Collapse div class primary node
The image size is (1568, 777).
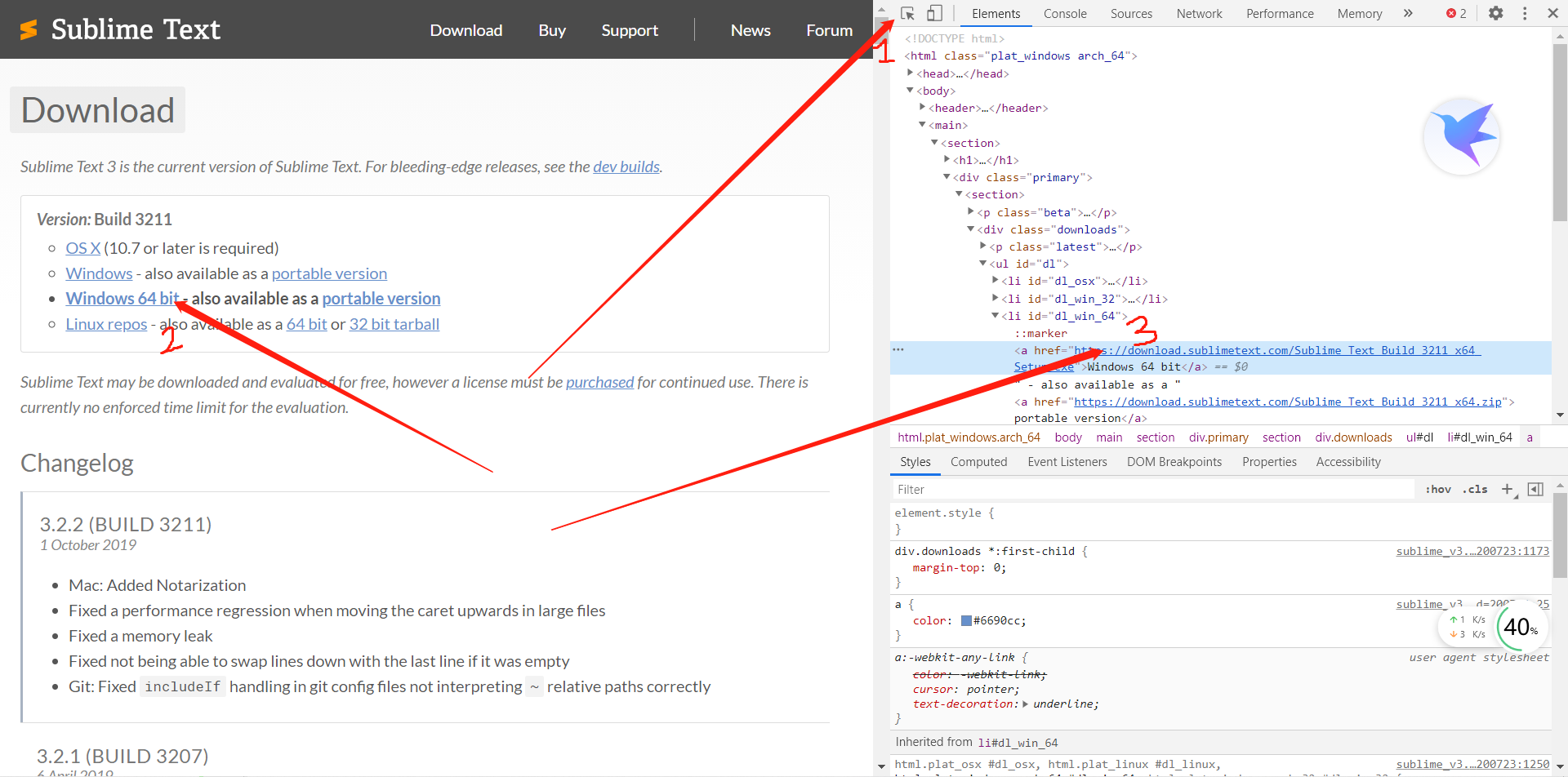pyautogui.click(x=947, y=176)
